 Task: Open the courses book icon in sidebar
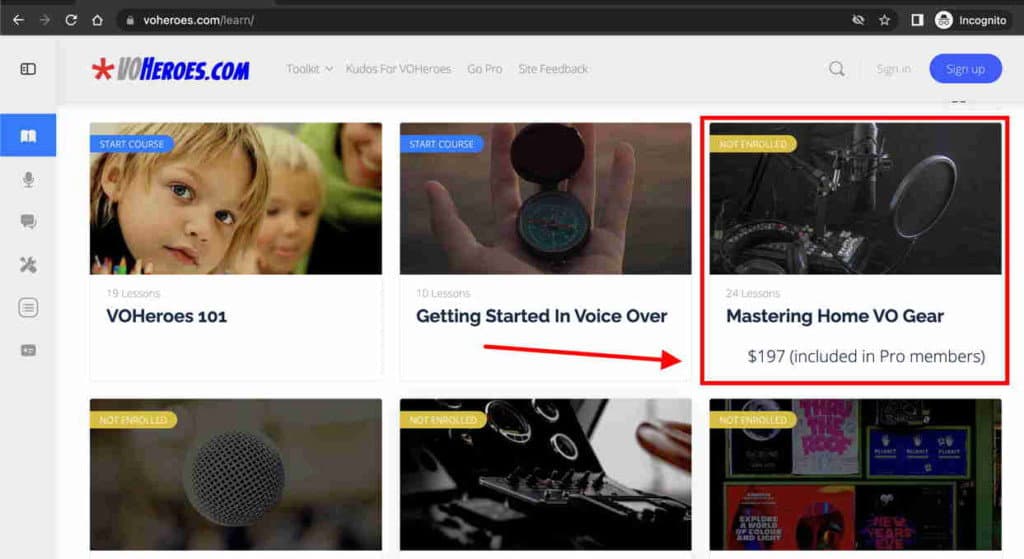point(28,136)
